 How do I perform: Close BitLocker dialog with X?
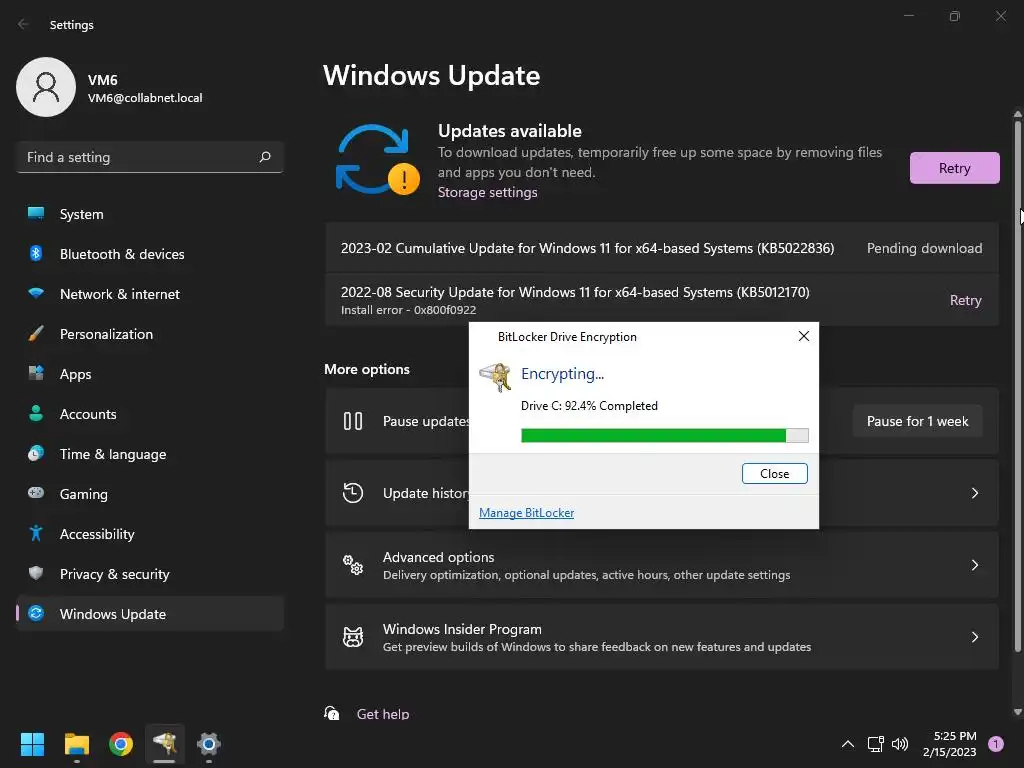(804, 336)
